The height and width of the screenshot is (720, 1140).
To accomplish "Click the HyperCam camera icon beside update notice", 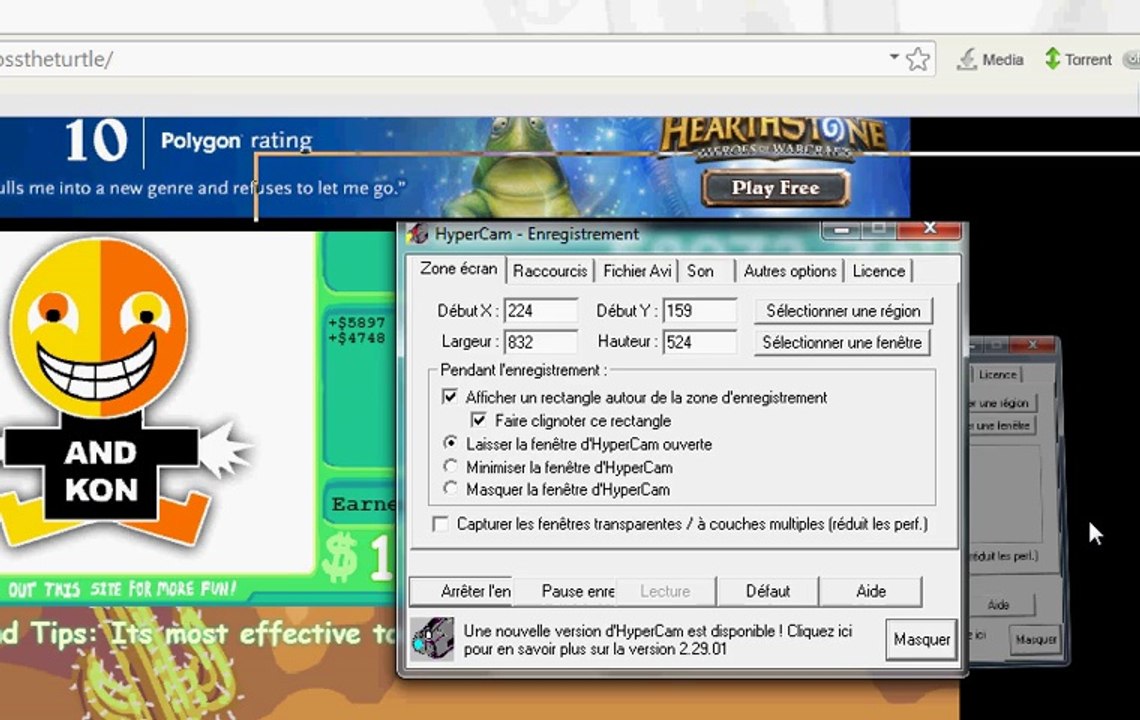I will [x=432, y=639].
